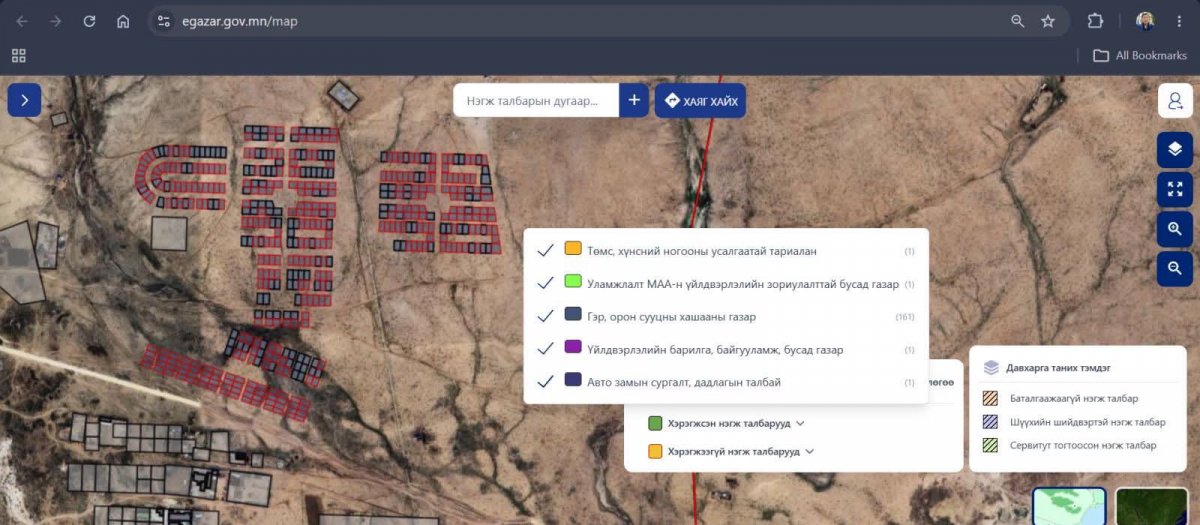Toggle fullscreen map view
The image size is (1200, 525).
[x=1175, y=189]
